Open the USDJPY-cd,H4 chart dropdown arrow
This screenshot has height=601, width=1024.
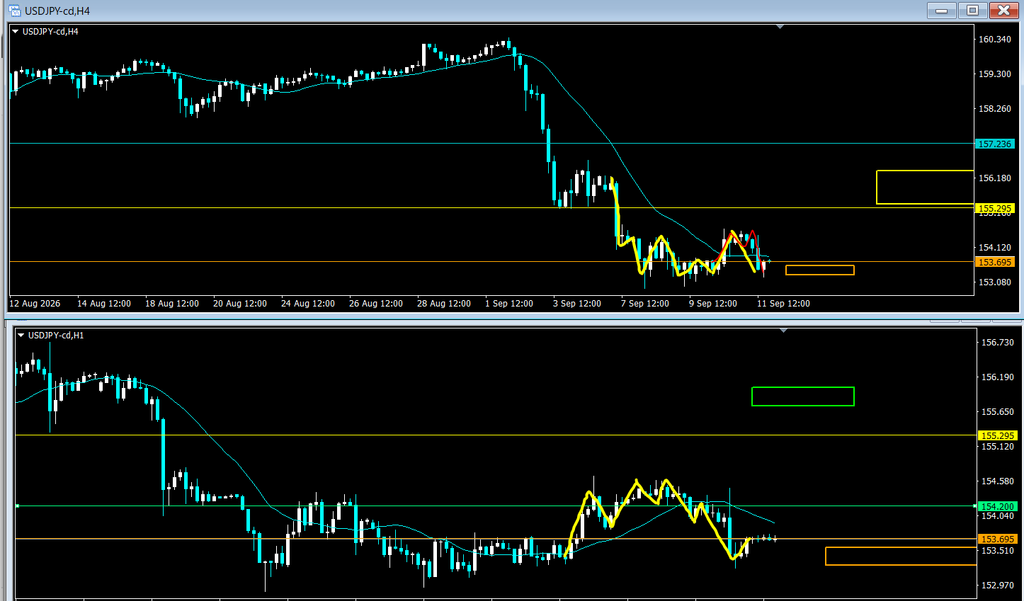pos(16,31)
